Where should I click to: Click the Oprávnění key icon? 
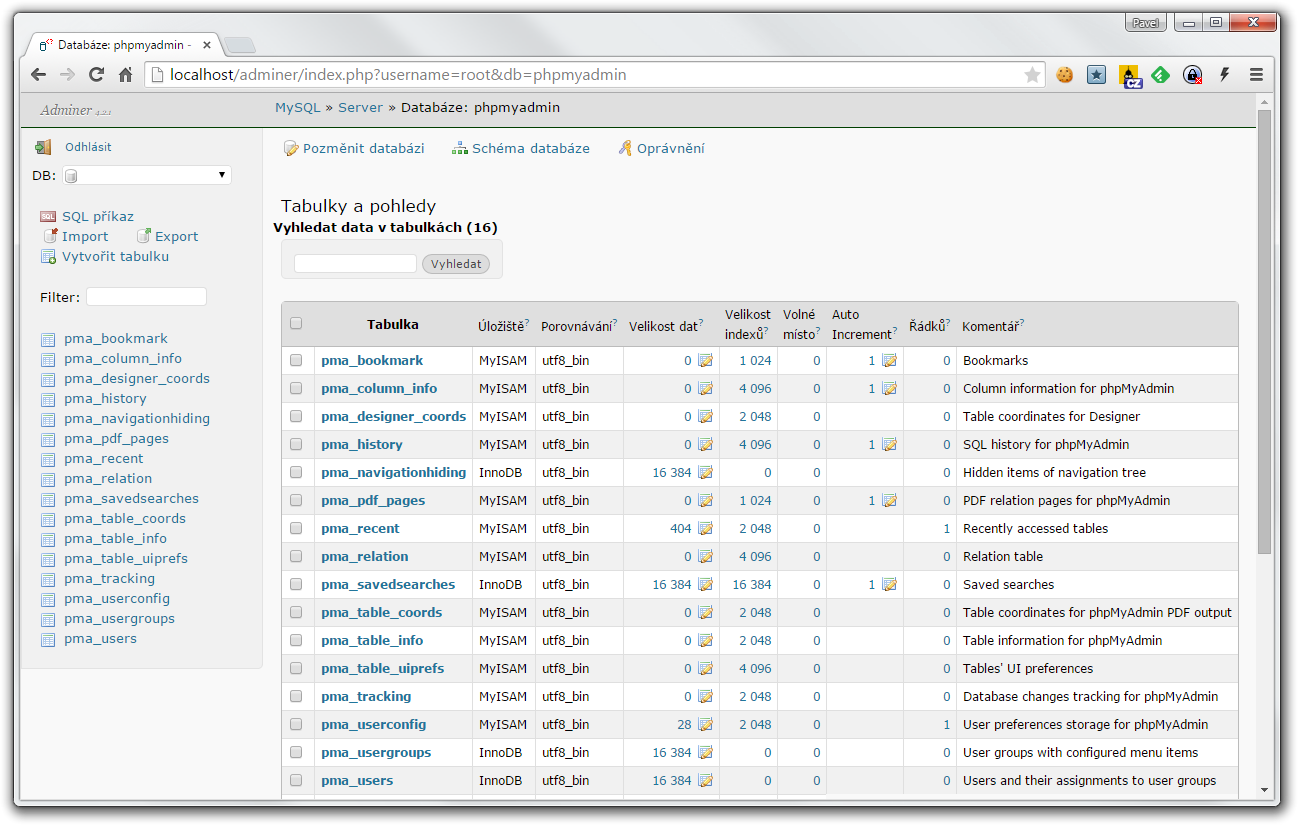coord(625,148)
